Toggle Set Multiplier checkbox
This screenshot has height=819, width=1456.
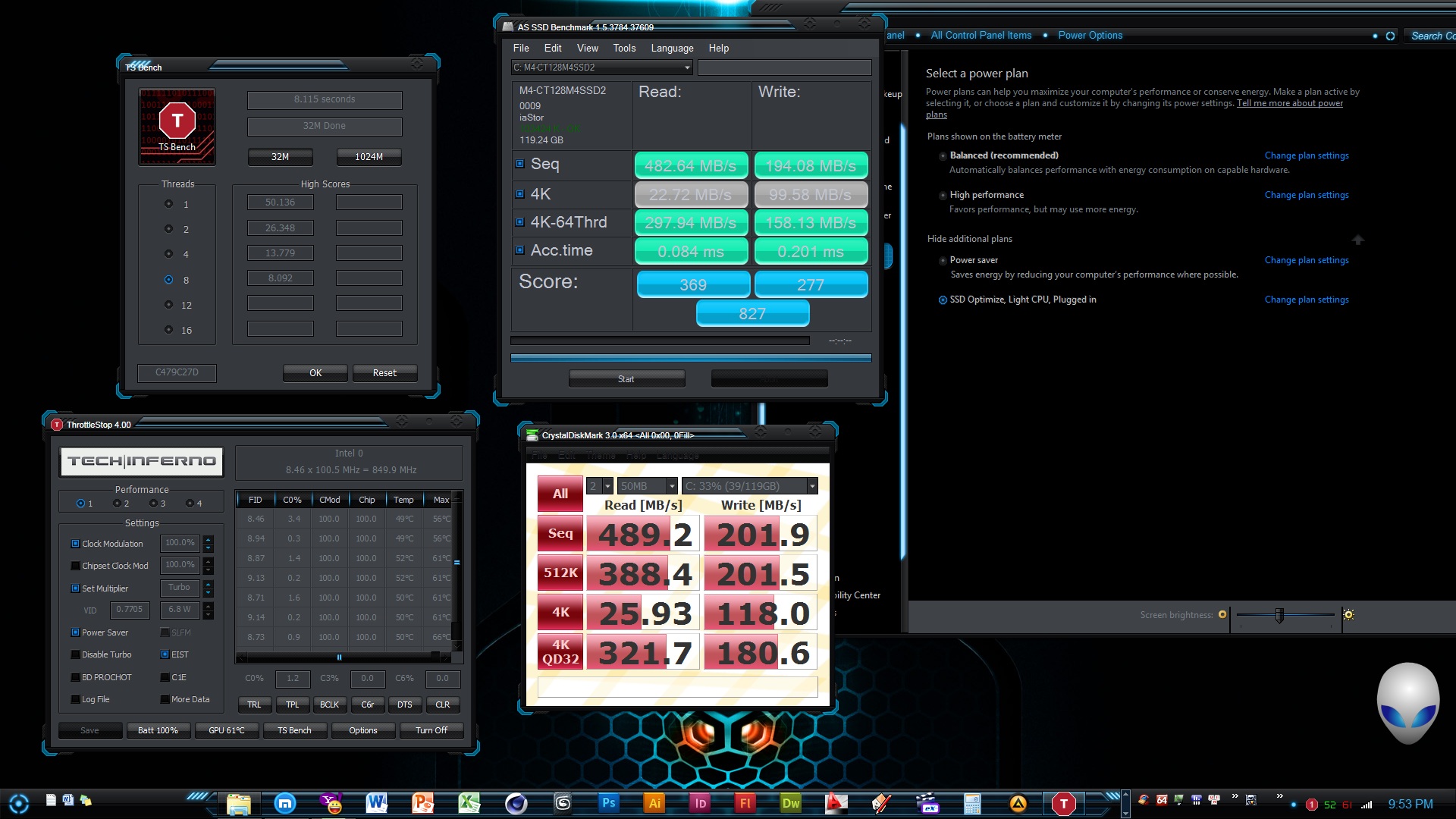(75, 588)
